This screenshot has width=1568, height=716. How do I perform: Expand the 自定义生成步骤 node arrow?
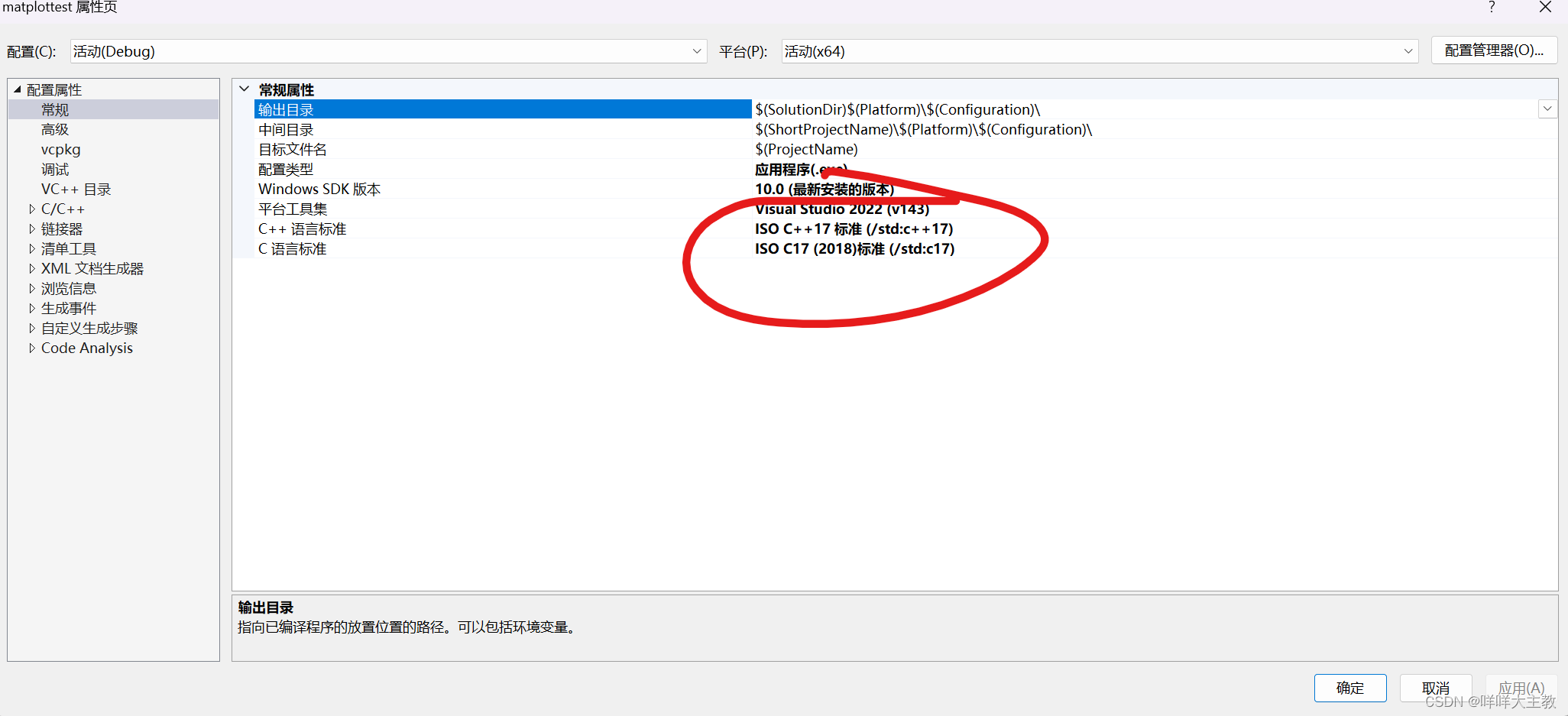point(31,328)
